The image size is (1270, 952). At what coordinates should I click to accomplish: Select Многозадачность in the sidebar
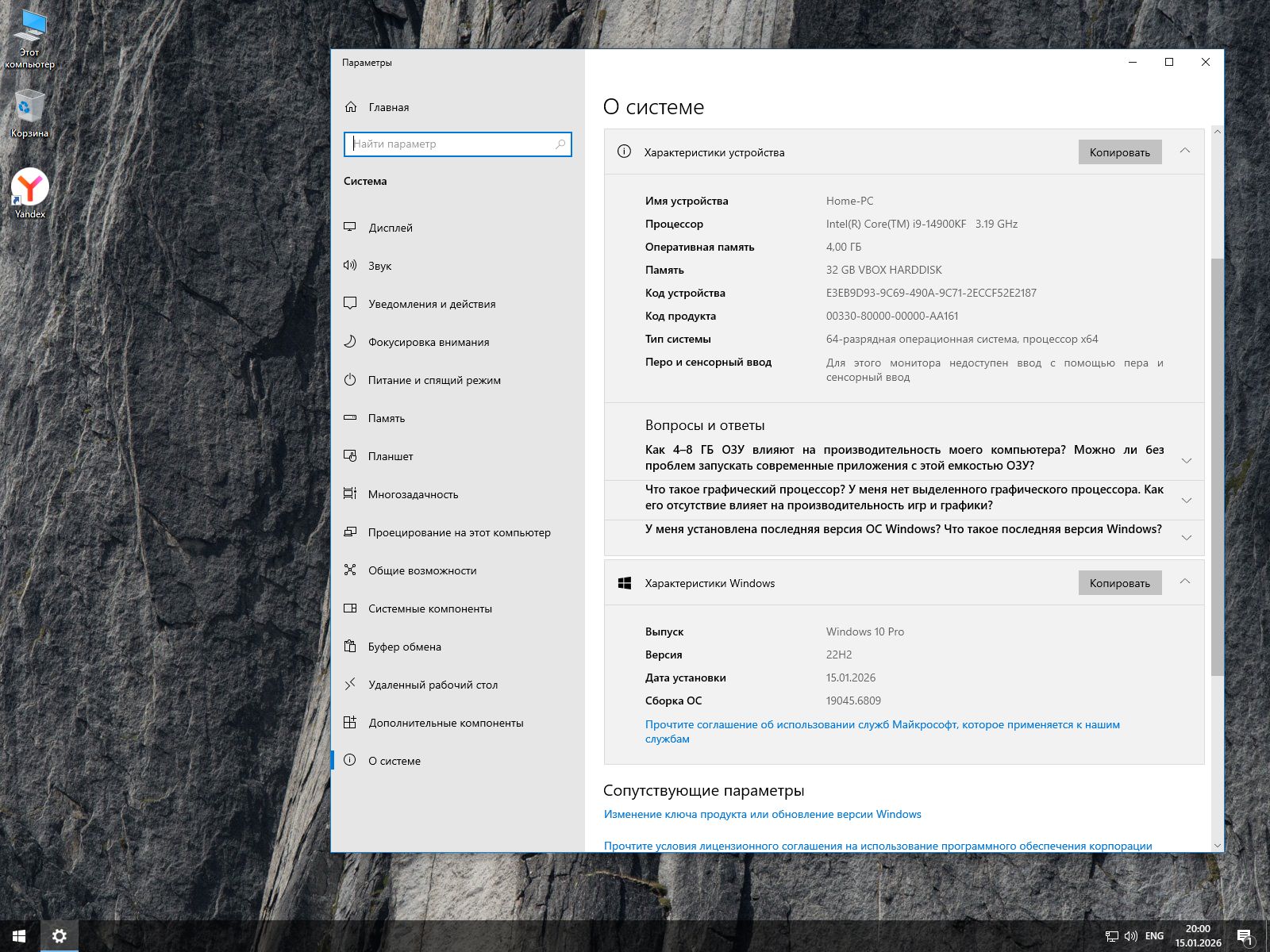pos(413,494)
